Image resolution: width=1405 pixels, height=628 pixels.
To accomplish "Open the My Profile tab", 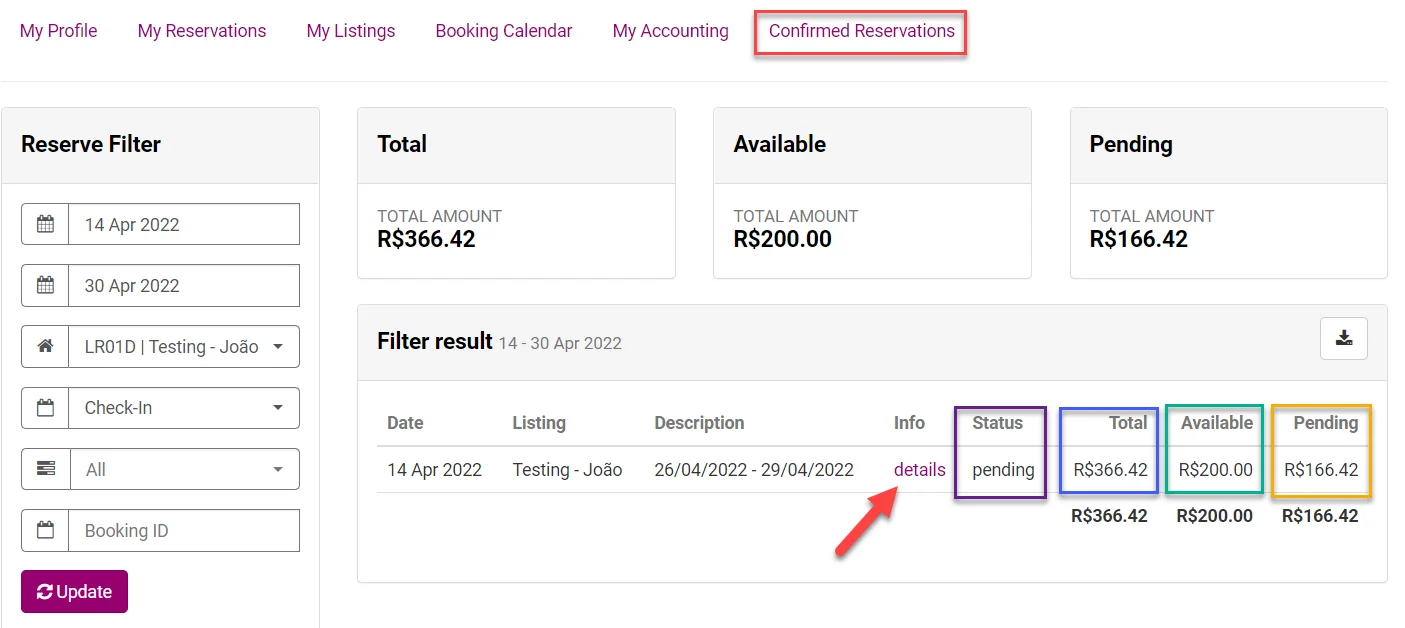I will 59,31.
